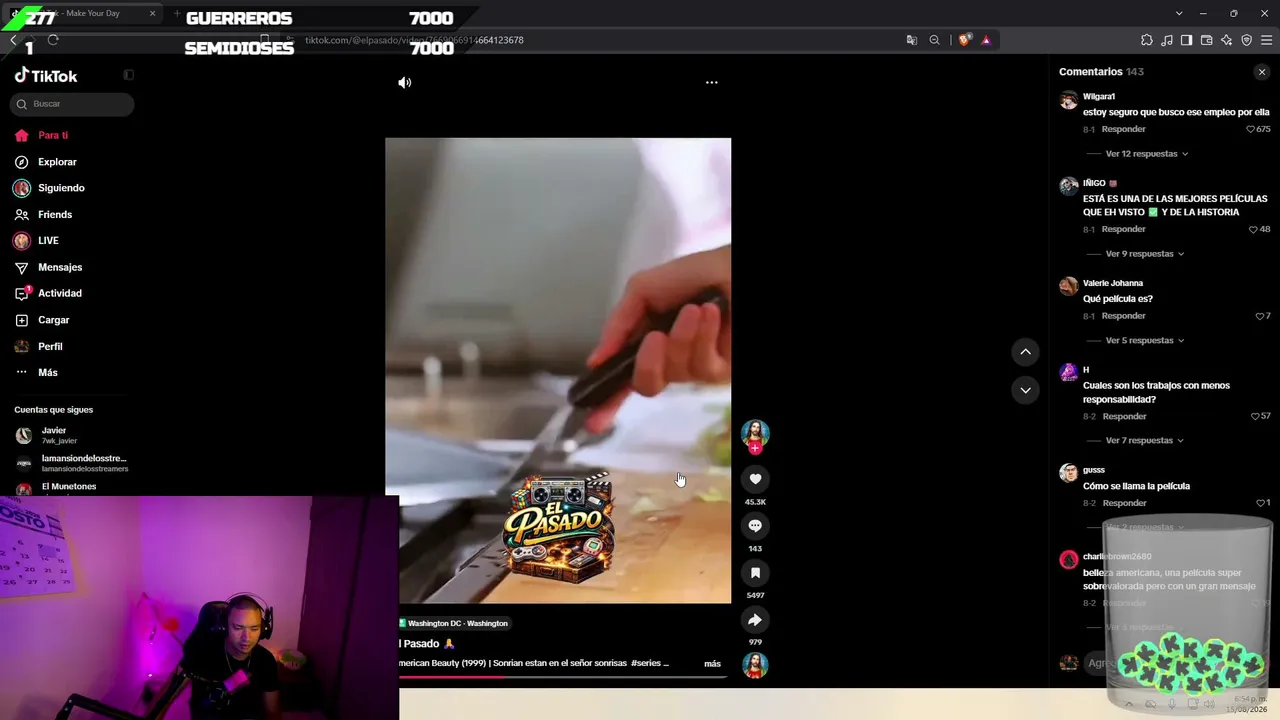The image size is (1280, 720).
Task: Open the browser media control music icon
Action: tap(1166, 40)
